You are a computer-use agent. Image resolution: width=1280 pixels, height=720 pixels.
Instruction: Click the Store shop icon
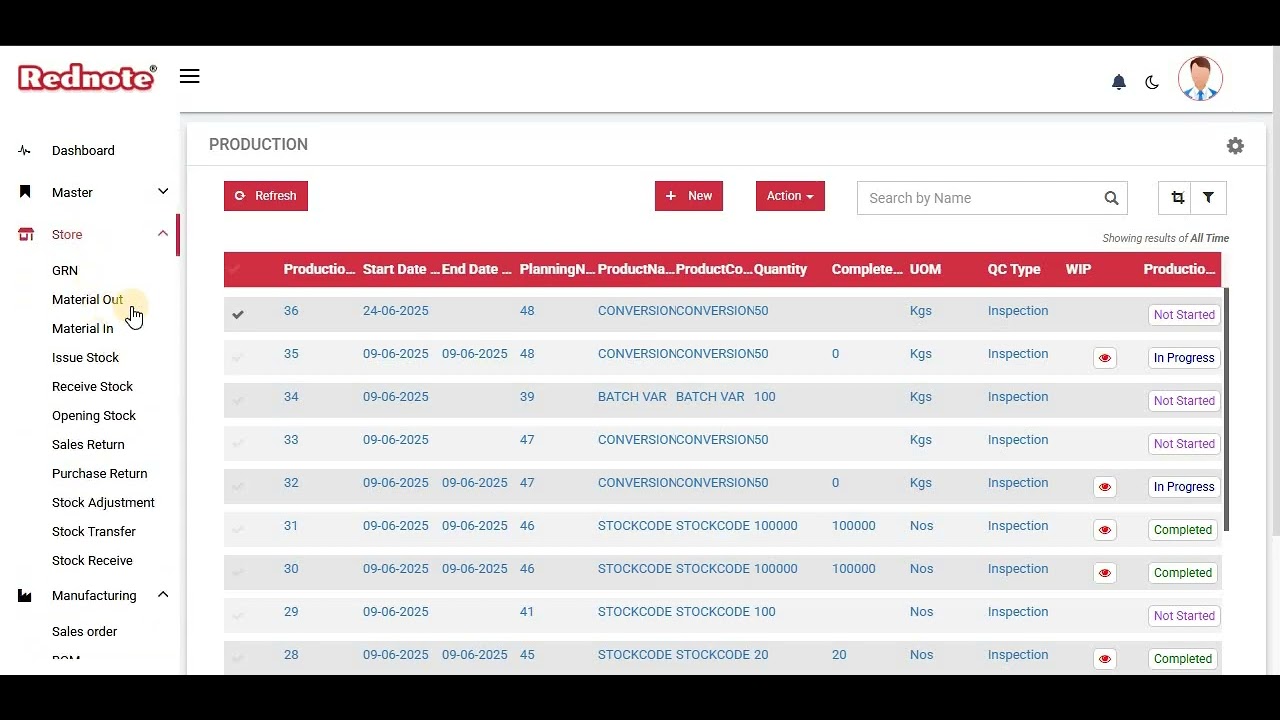(x=26, y=234)
